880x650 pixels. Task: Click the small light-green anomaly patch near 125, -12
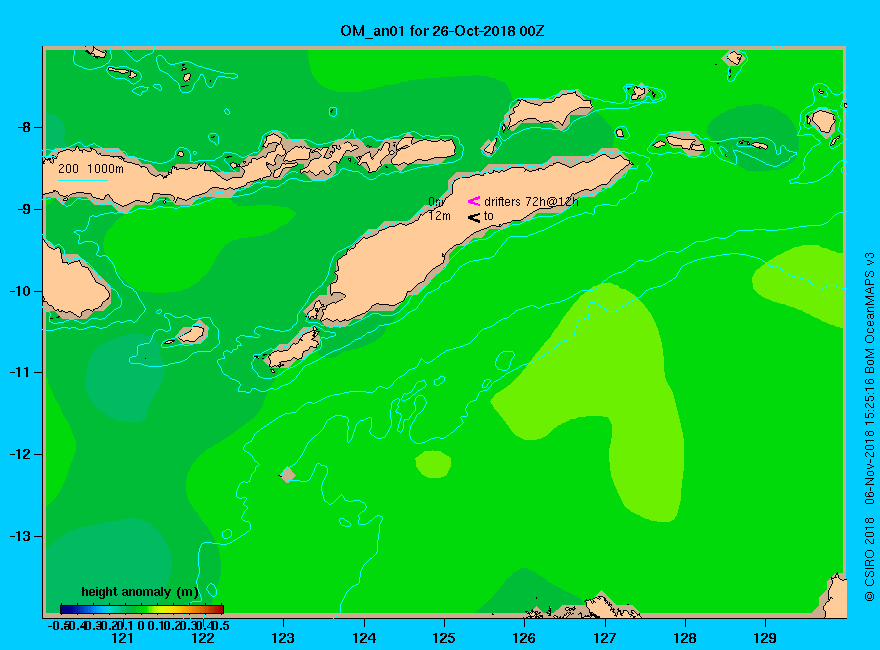[433, 465]
